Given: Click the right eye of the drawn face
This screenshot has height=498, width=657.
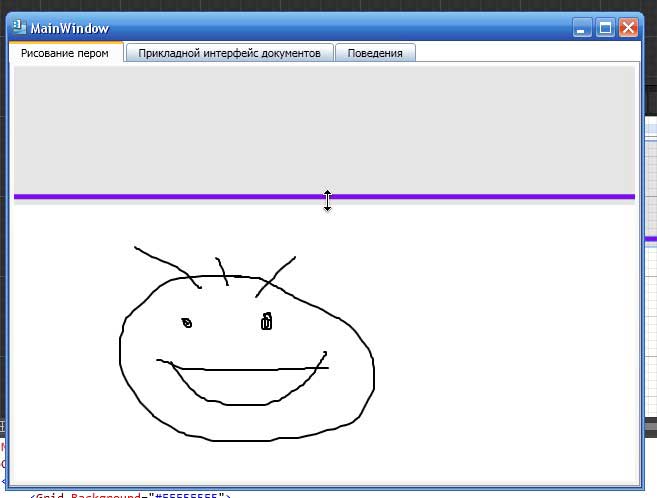Looking at the screenshot, I should [x=266, y=321].
